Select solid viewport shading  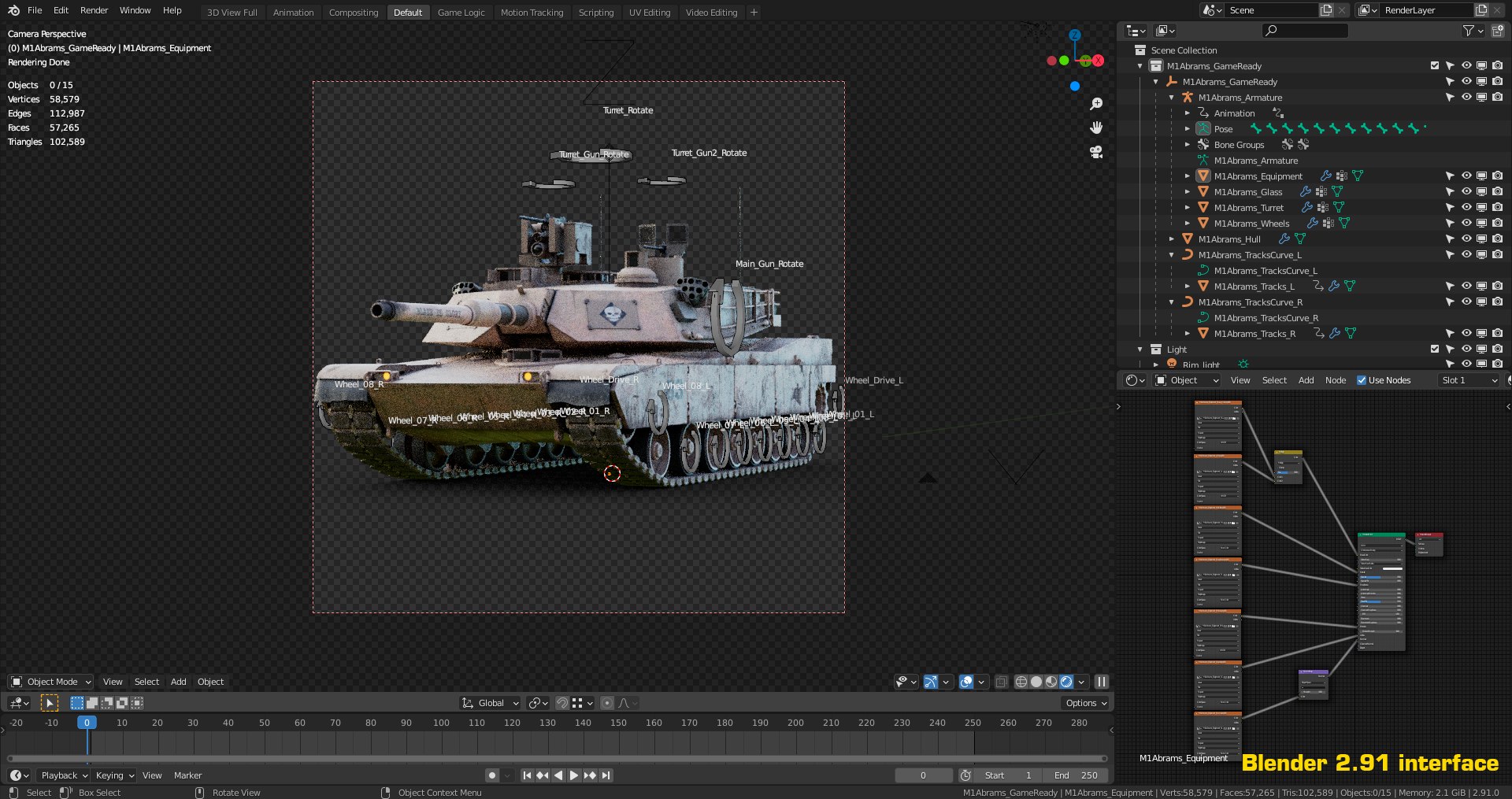point(1036,682)
